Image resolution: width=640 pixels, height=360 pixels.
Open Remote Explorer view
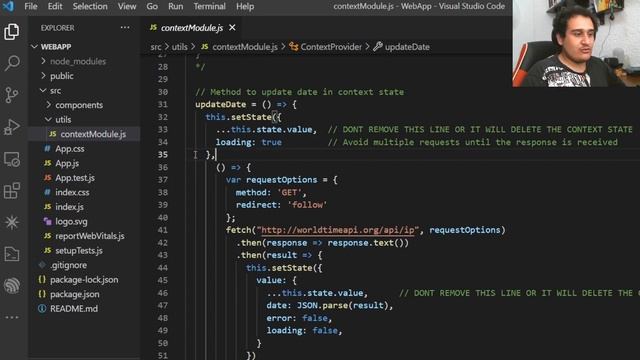point(11,159)
